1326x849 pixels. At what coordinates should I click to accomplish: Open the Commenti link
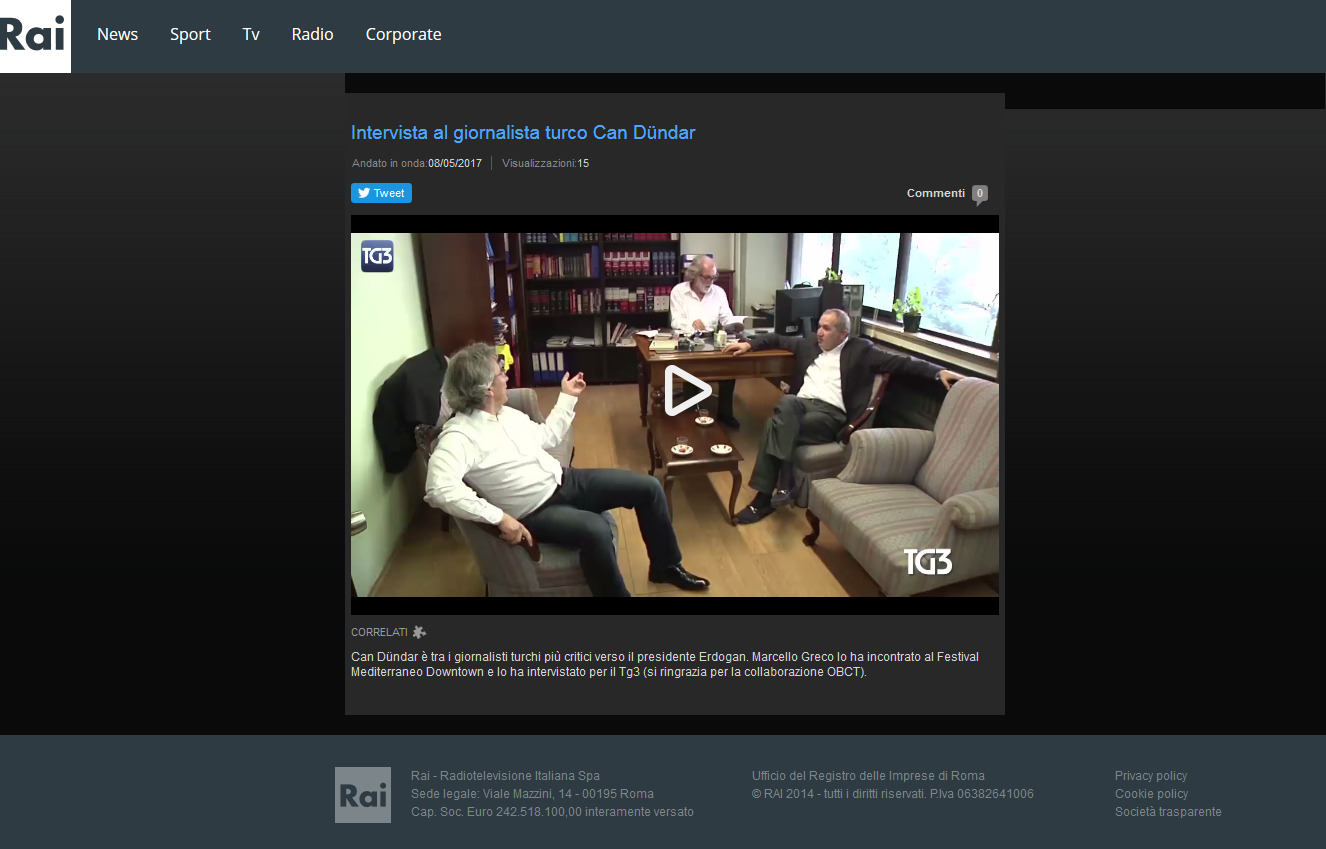point(936,193)
